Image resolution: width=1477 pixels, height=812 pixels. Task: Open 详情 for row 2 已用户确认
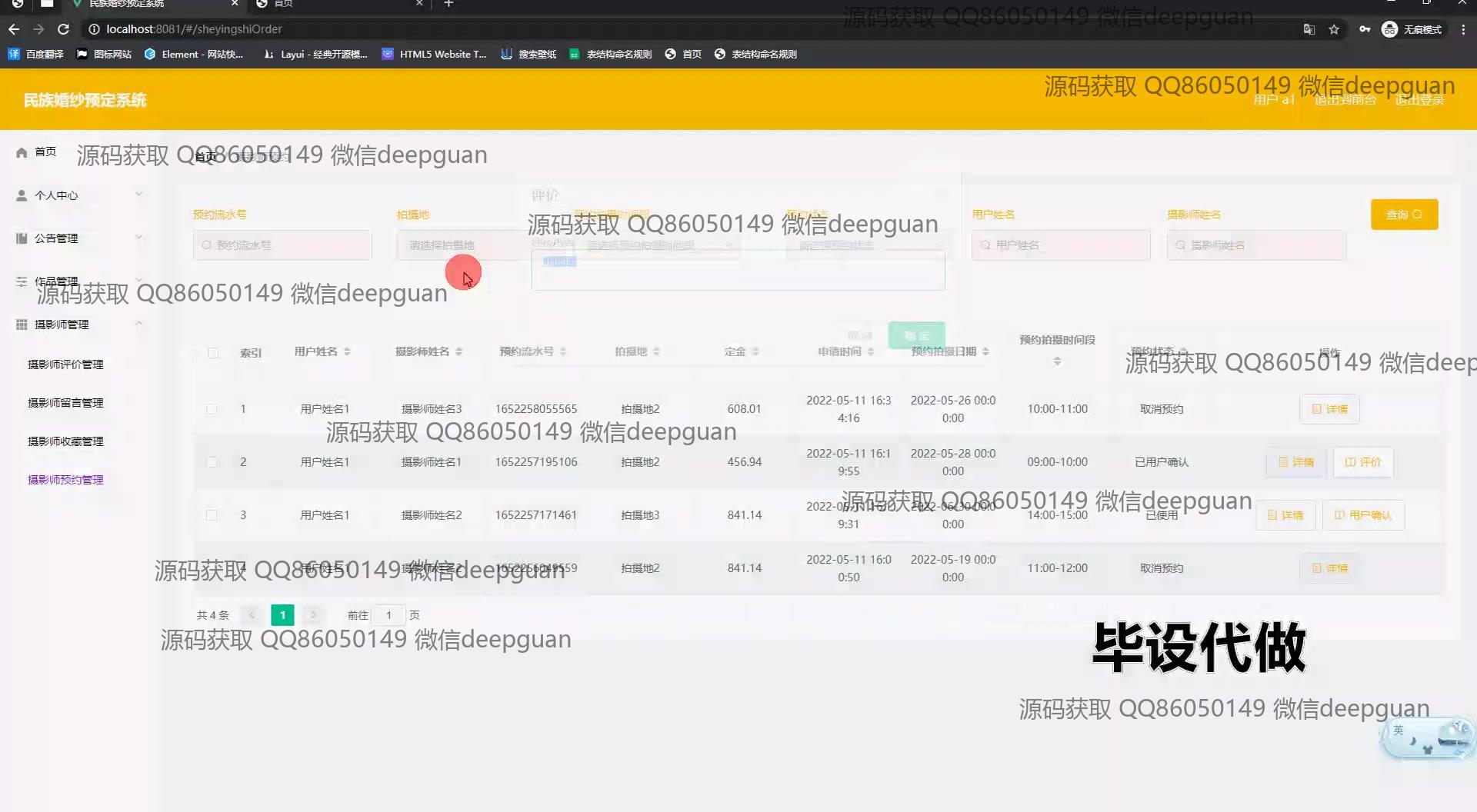click(x=1296, y=462)
